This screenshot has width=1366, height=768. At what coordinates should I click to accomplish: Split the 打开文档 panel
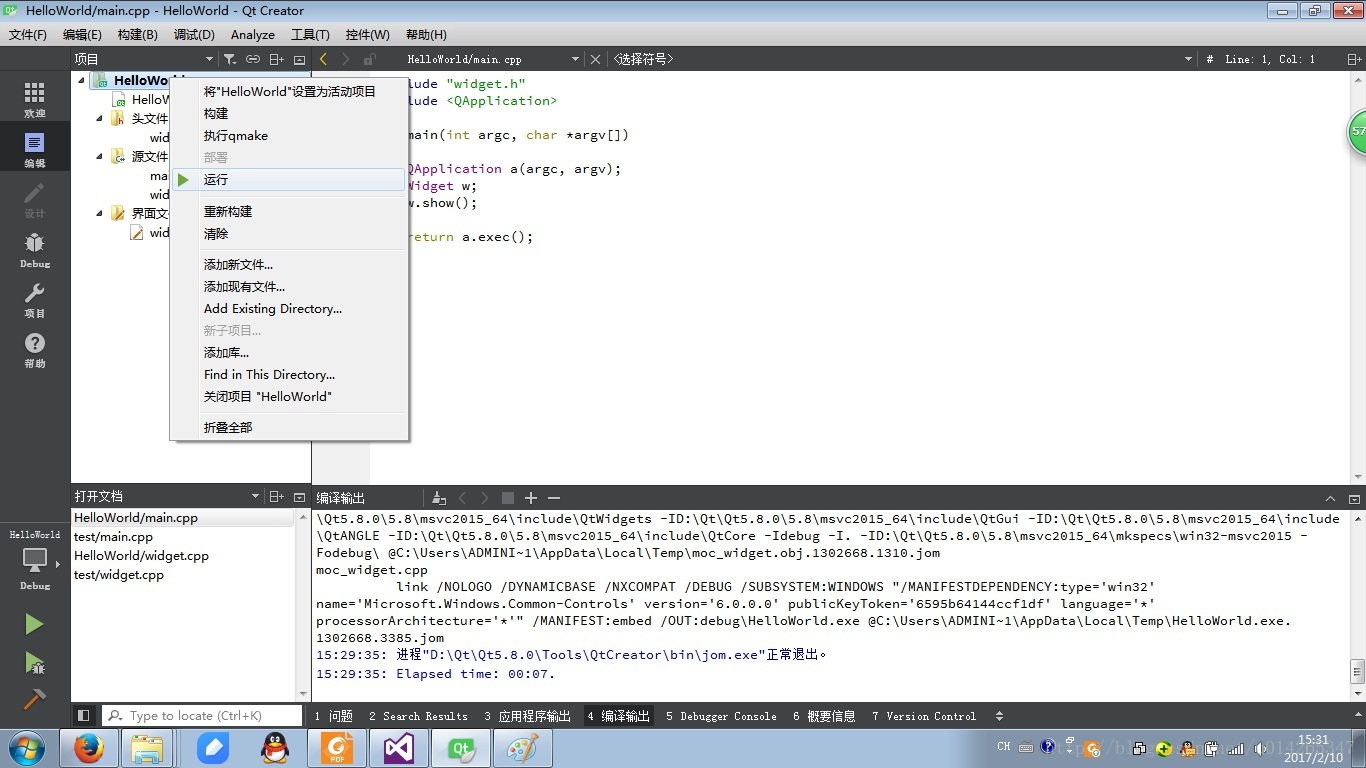point(277,496)
